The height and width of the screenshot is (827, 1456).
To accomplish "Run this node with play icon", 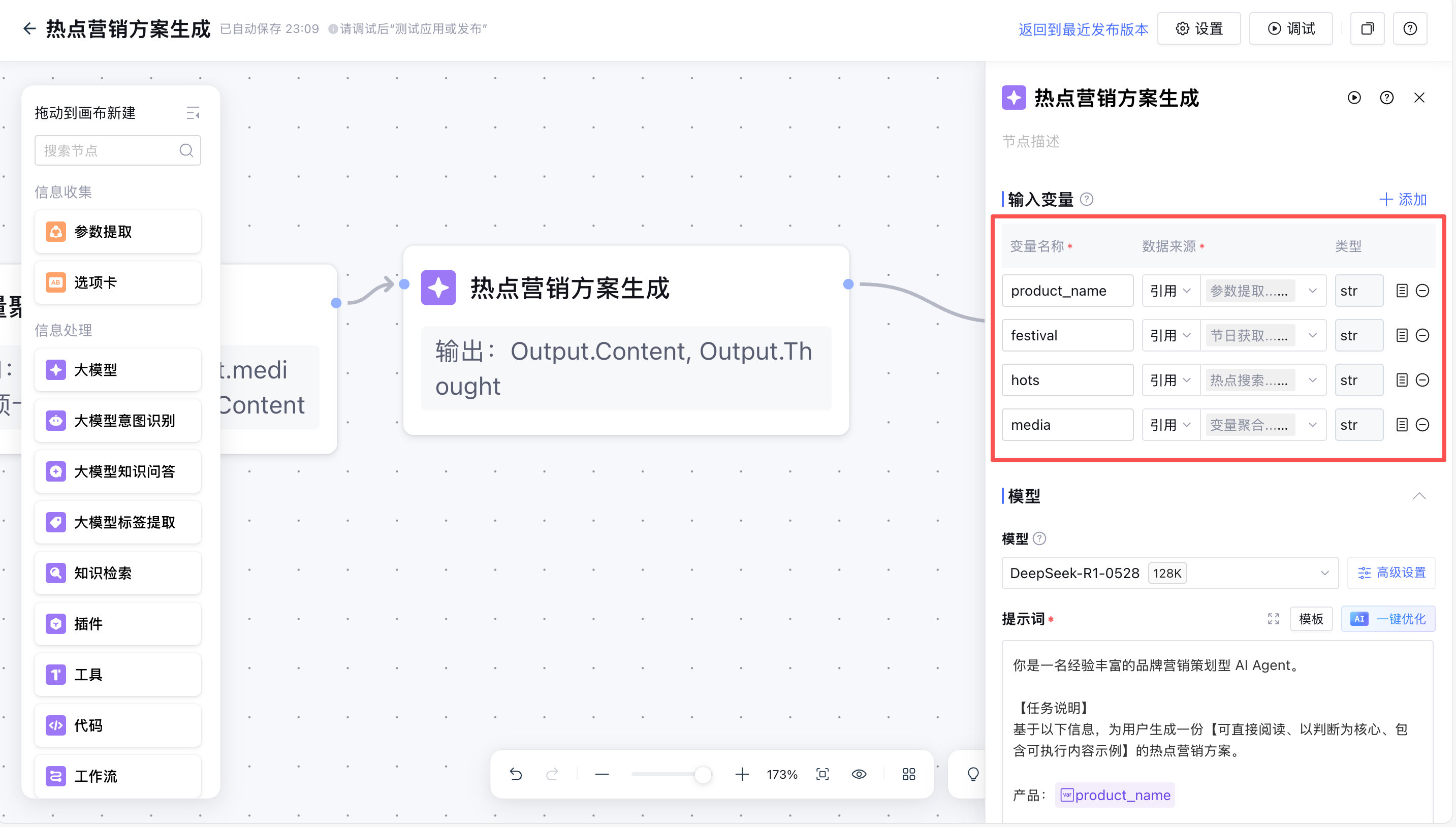I will tap(1354, 98).
